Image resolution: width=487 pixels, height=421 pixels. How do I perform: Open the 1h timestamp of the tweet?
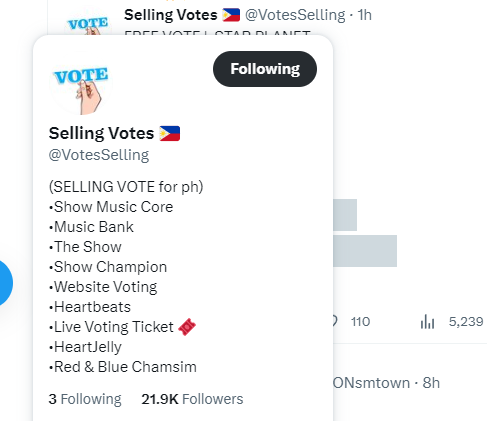point(364,15)
